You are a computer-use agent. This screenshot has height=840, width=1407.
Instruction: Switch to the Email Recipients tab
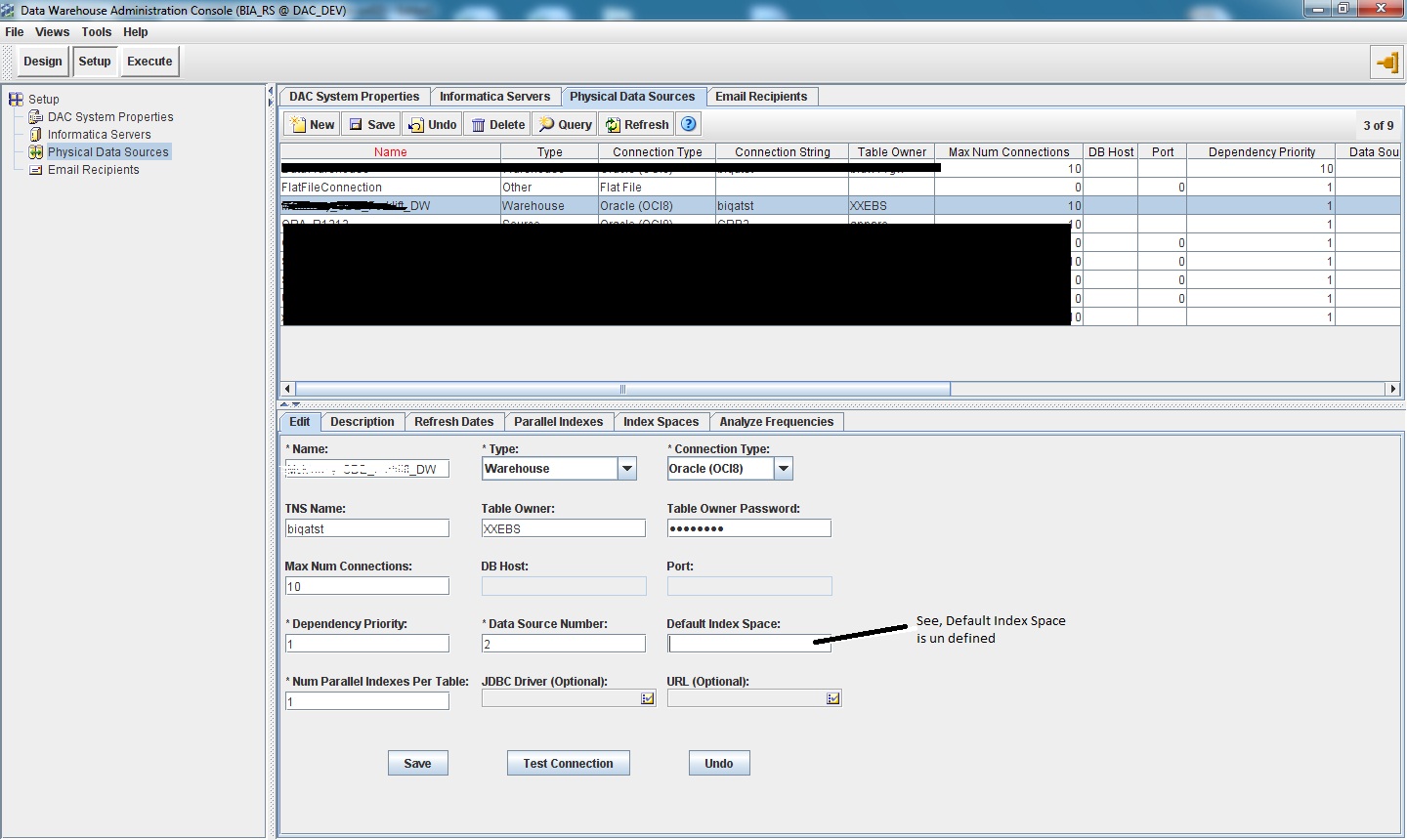[761, 97]
